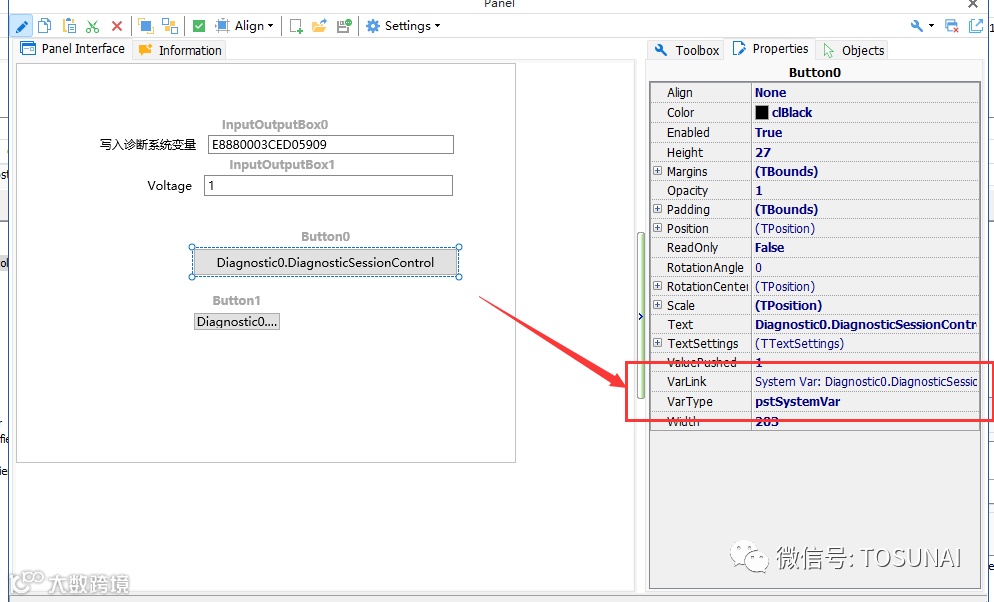Click the InputOutputBox0 field containing E8880003CED05909
994x602 pixels.
(331, 144)
